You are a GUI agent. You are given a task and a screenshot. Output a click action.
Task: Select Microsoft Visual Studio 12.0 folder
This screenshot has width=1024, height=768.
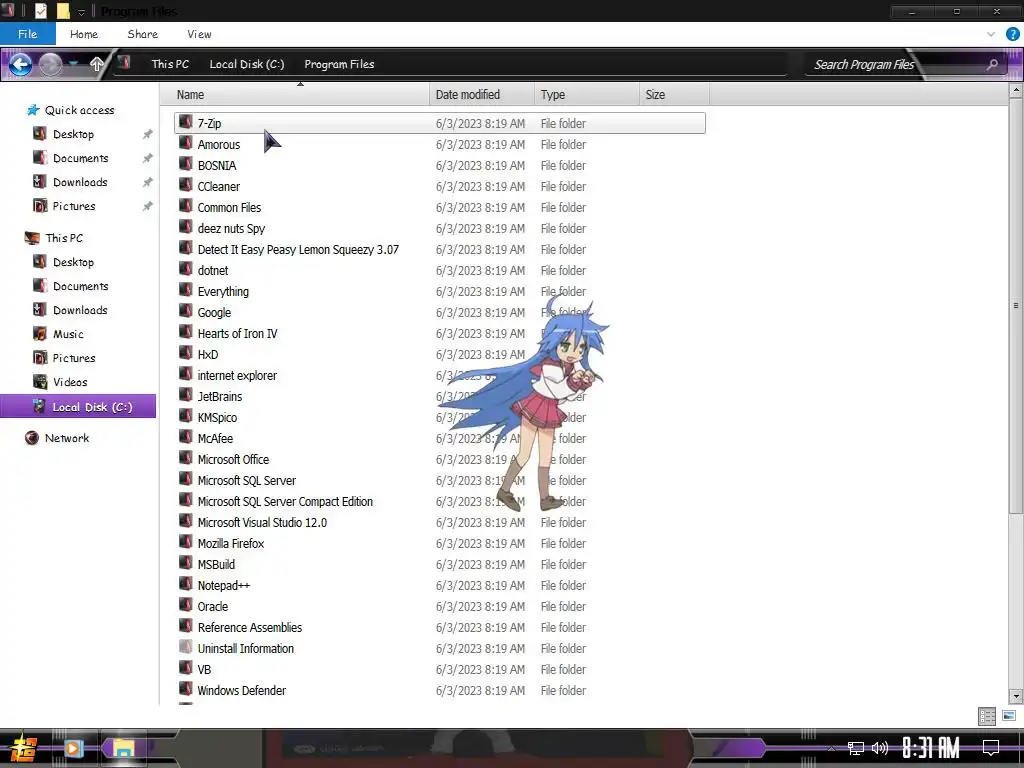pos(262,522)
